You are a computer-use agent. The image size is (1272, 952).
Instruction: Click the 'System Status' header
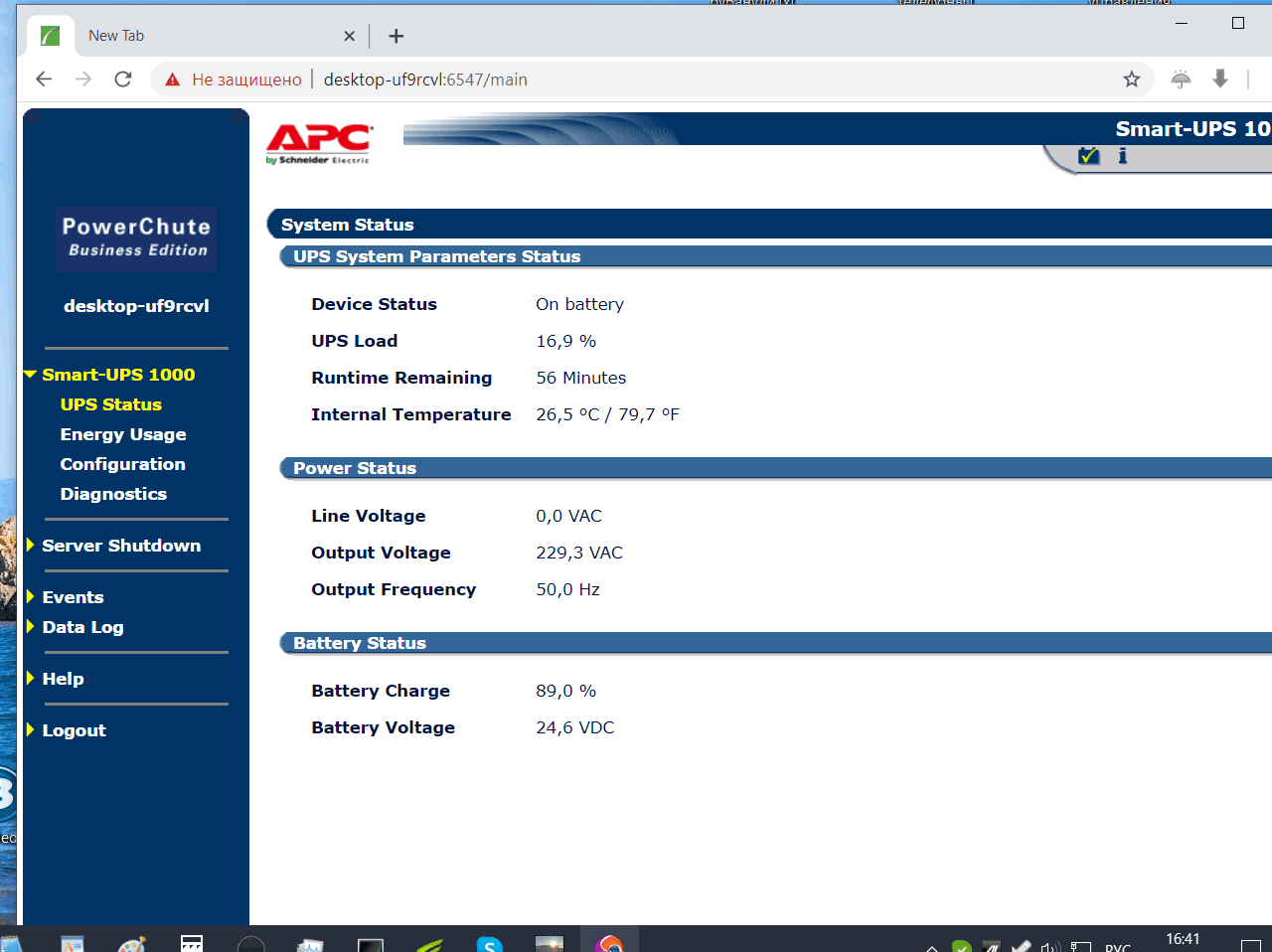point(348,225)
